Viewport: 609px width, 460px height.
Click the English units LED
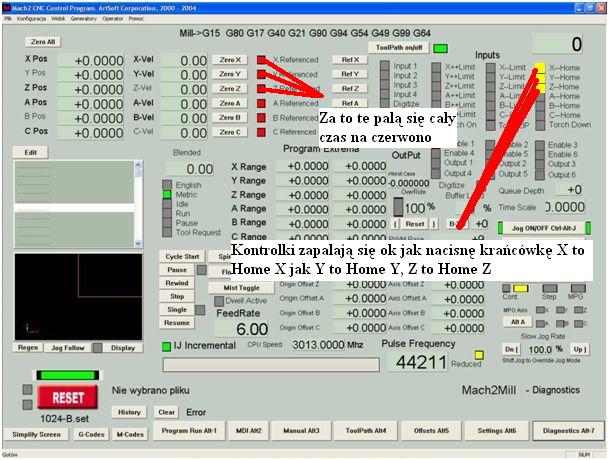click(x=167, y=185)
